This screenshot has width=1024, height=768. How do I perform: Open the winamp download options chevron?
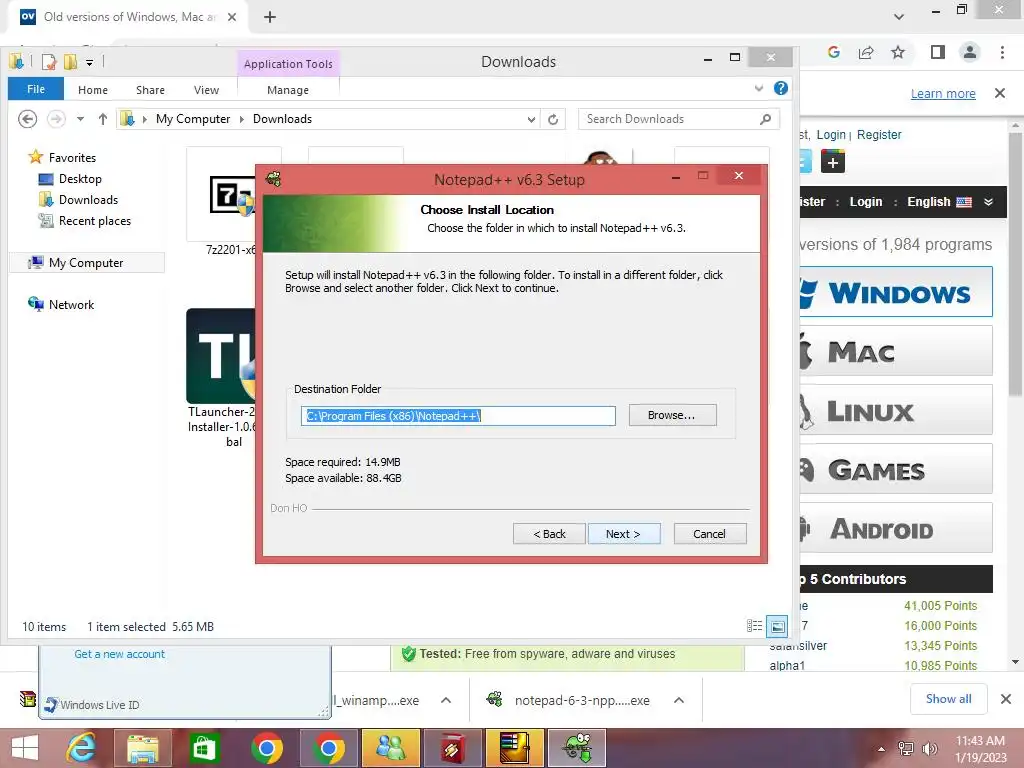tap(445, 700)
